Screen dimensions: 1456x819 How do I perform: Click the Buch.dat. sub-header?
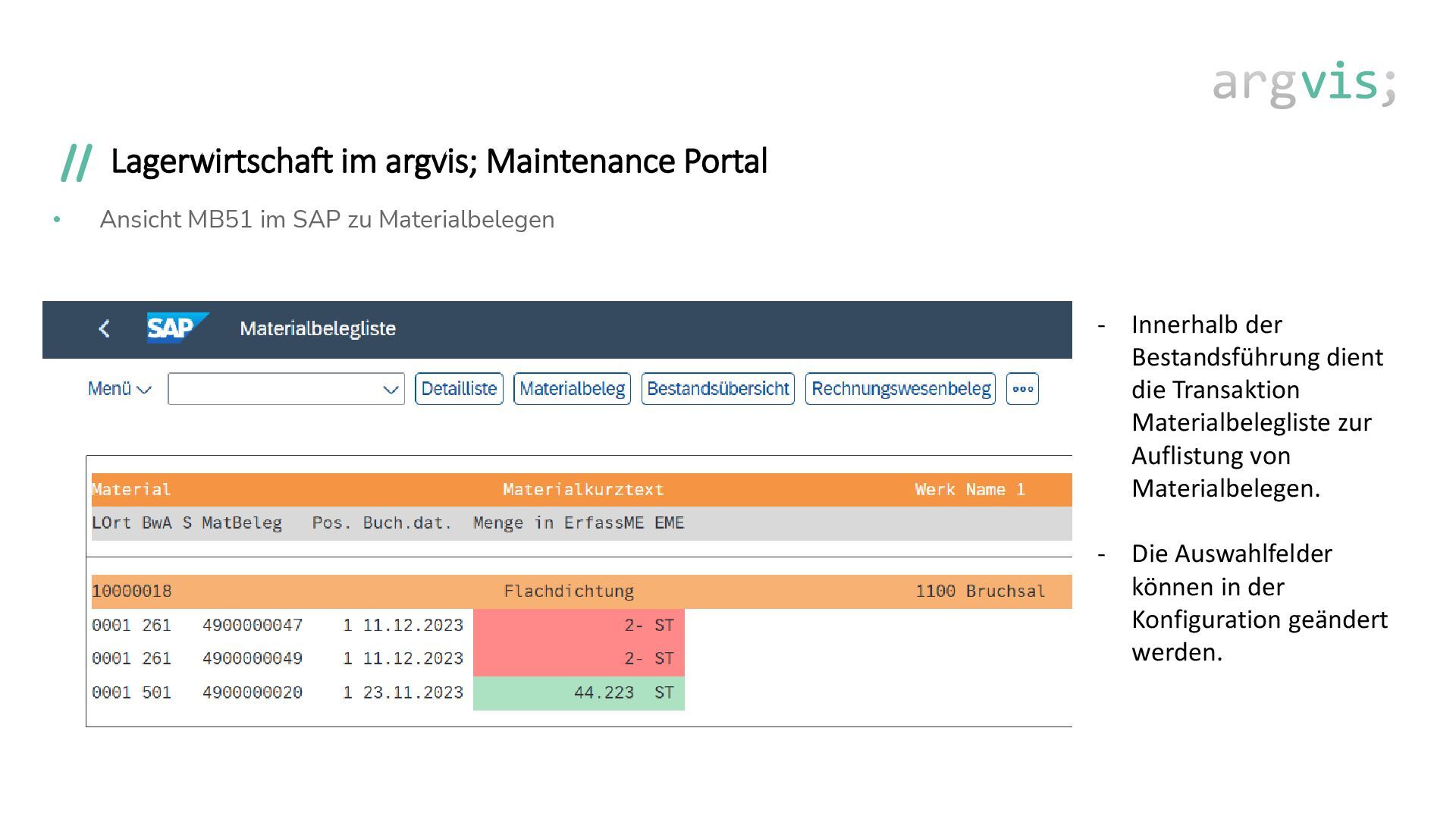(407, 523)
